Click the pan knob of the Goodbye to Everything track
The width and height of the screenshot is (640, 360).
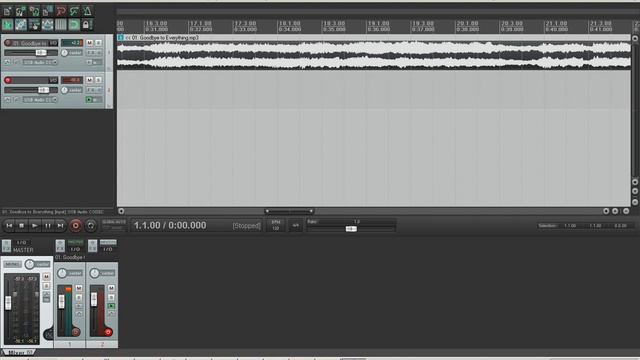coord(64,53)
